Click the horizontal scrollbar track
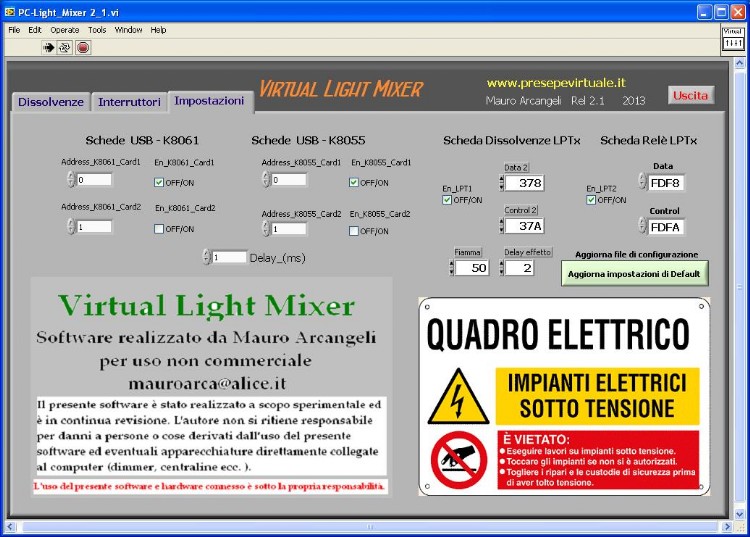This screenshot has width=750, height=537. 369,526
